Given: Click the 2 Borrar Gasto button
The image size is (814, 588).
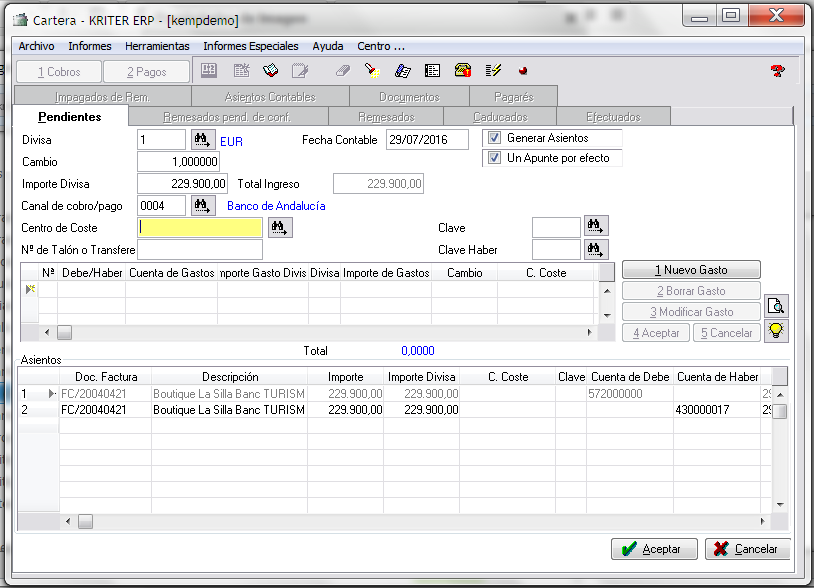Looking at the screenshot, I should [691, 291].
